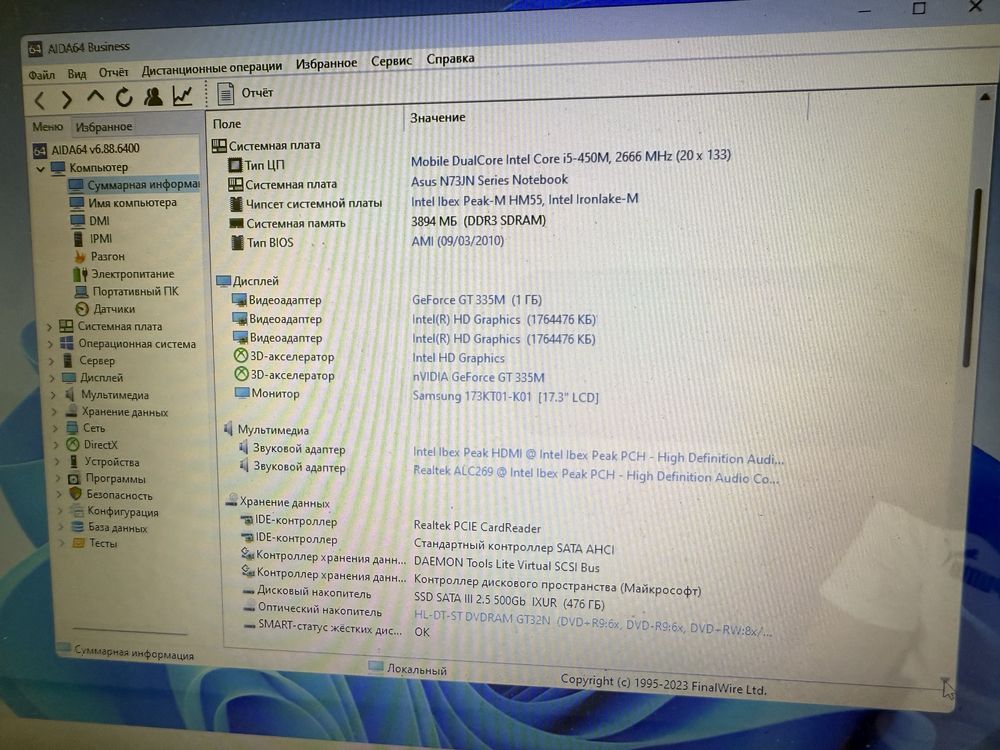Open GeForce GT 335M (1 ГБ) link
This screenshot has width=1000, height=750.
click(x=477, y=300)
